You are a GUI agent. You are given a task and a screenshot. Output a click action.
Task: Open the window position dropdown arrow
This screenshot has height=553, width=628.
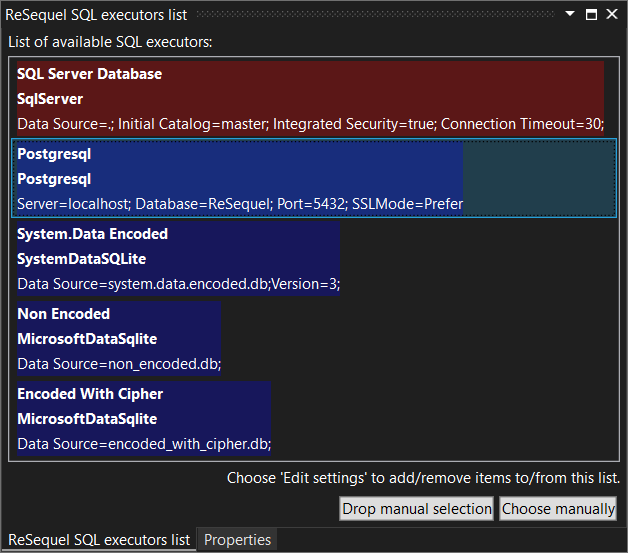[x=570, y=14]
